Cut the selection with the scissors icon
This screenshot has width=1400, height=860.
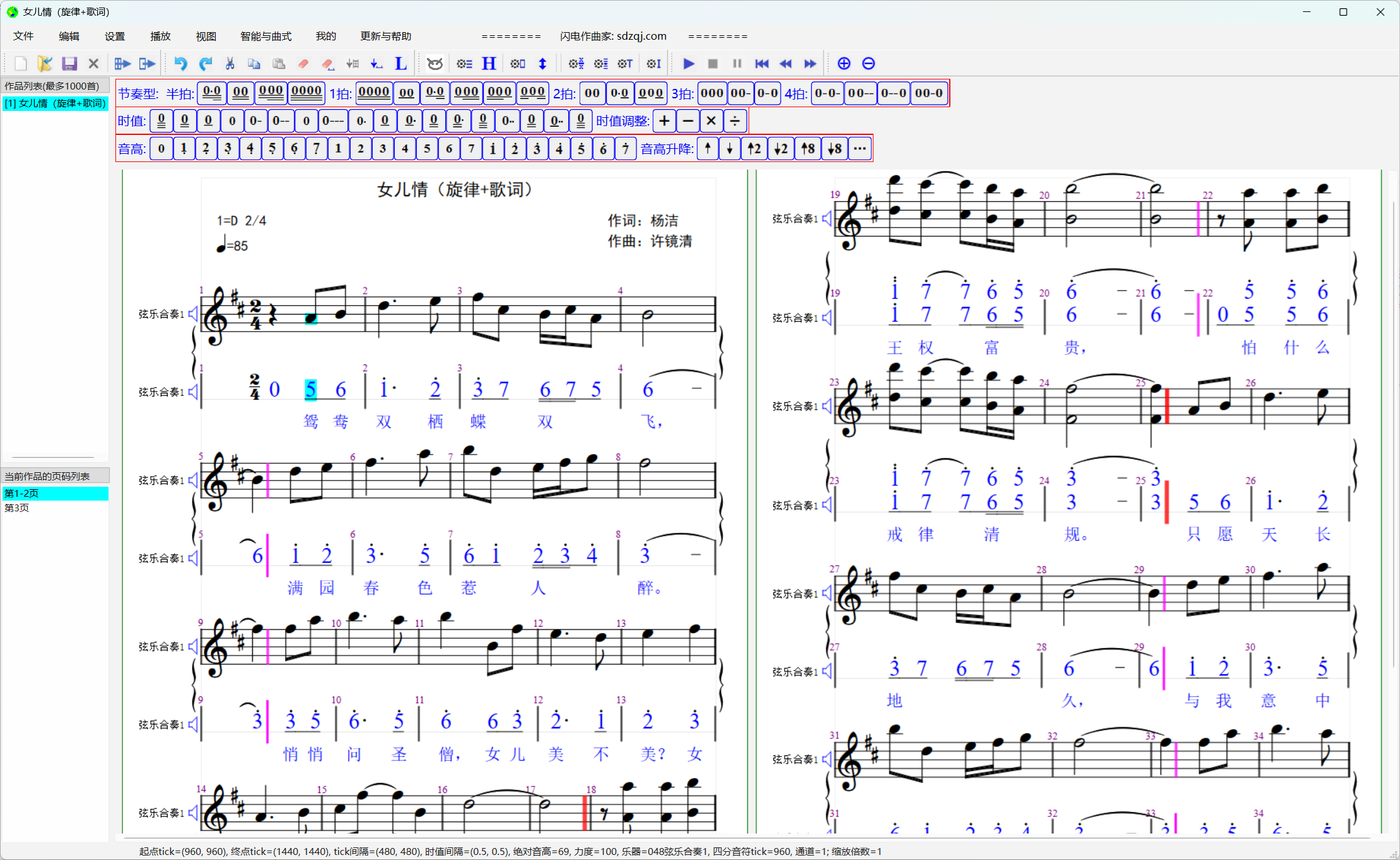(x=230, y=64)
